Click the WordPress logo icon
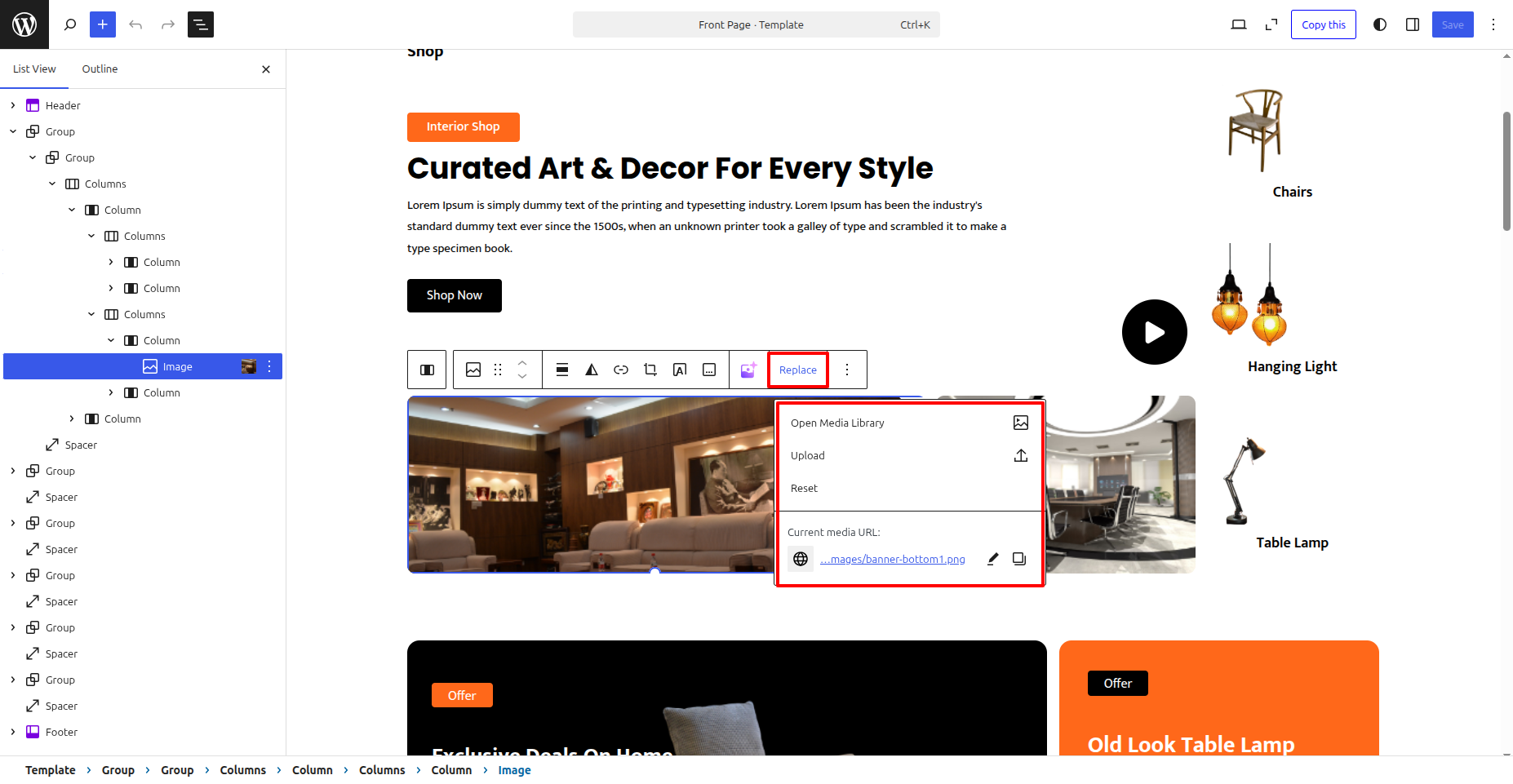Screen dimensions: 1513x784 point(24,24)
